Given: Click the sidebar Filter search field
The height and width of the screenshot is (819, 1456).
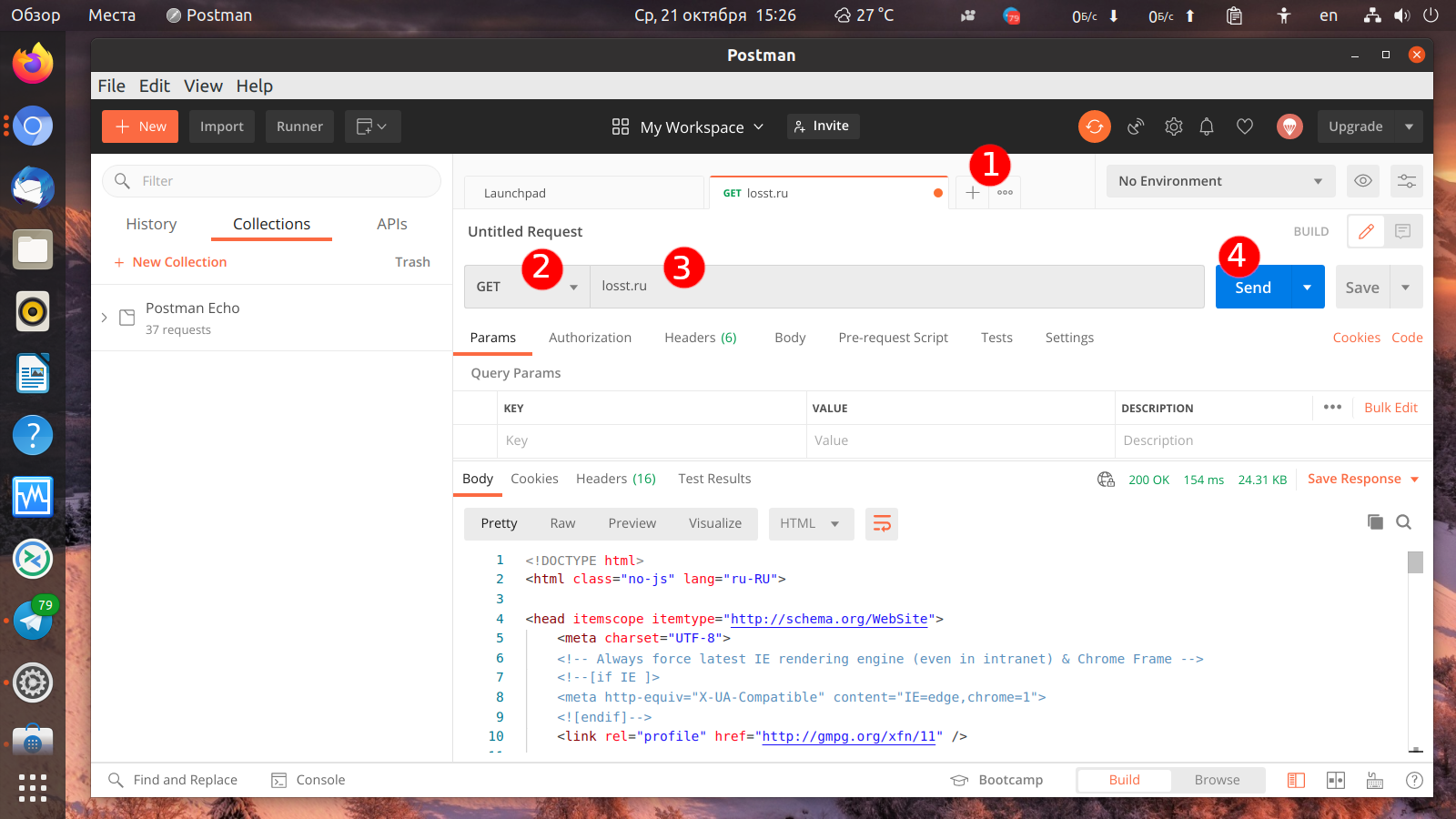Looking at the screenshot, I should (x=271, y=181).
